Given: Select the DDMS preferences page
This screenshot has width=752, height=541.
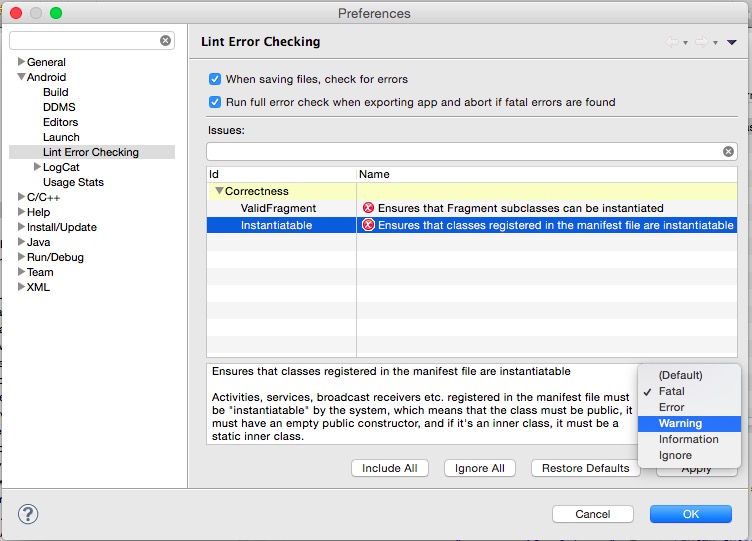Looking at the screenshot, I should [x=59, y=107].
